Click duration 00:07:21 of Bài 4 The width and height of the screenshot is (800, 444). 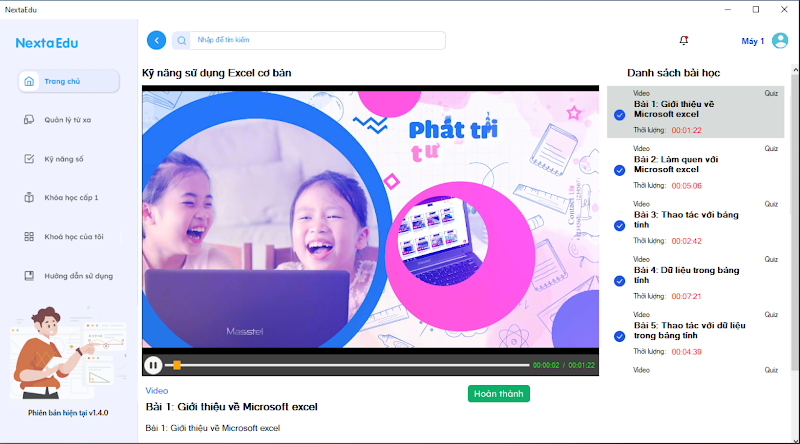686,296
